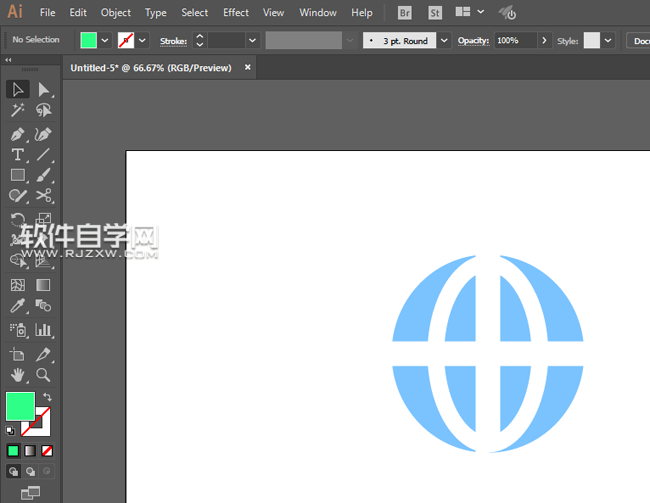Screen dimensions: 650x503
Task: Select the Eyedropper tool
Action: [x=18, y=307]
